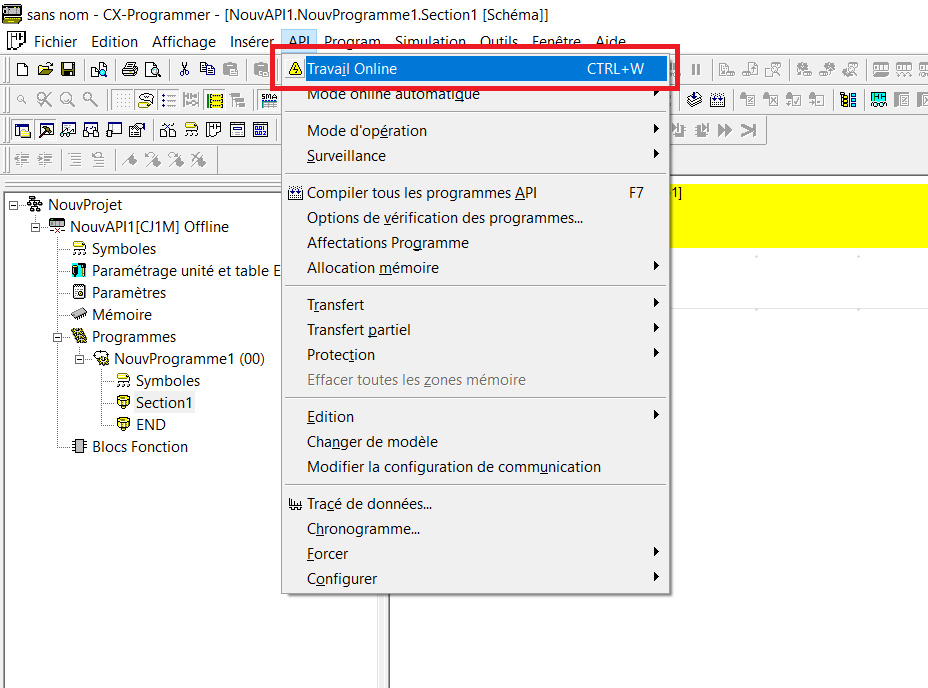Screen dimensions: 928x688
Task: Open Print Preview from the toolbar
Action: (152, 69)
